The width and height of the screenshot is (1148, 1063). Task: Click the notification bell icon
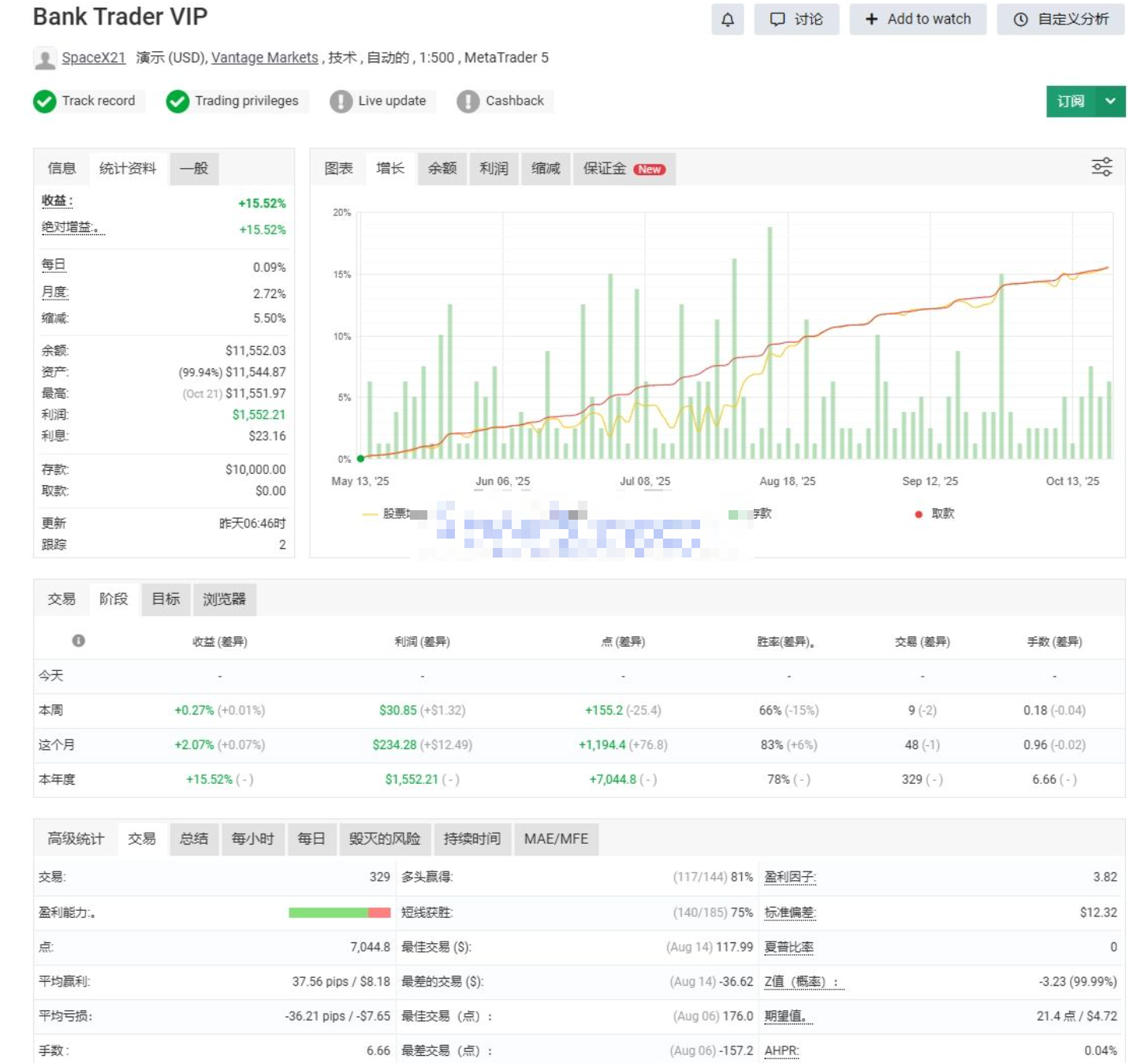727,20
